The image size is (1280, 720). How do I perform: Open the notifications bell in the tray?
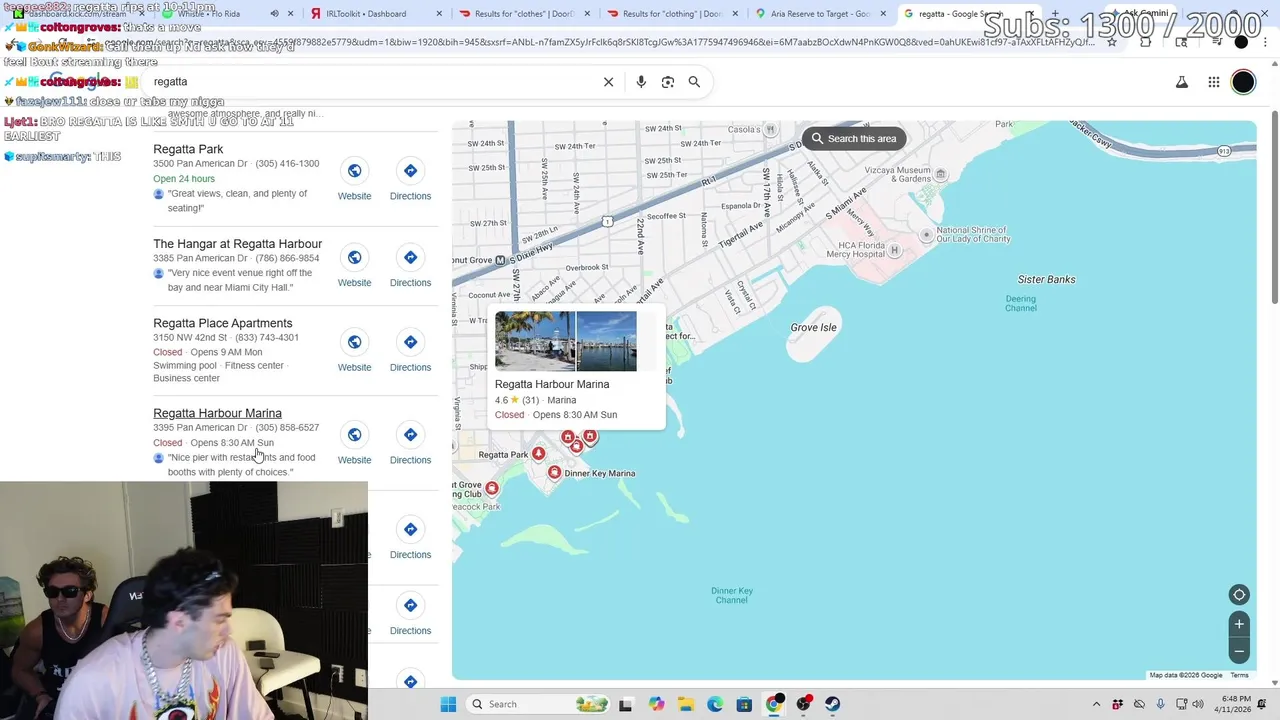(1261, 704)
